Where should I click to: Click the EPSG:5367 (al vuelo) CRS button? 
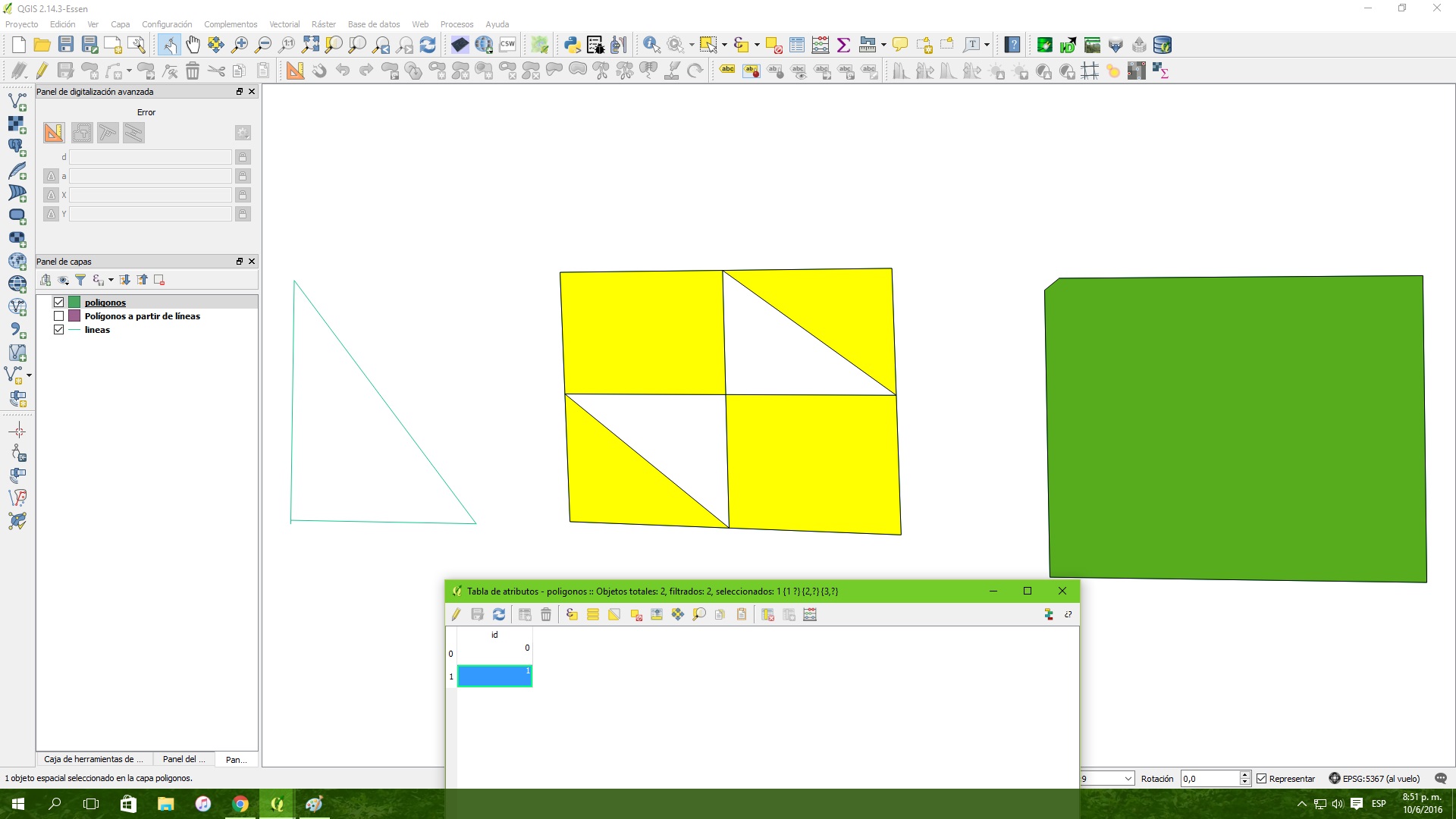tap(1374, 779)
